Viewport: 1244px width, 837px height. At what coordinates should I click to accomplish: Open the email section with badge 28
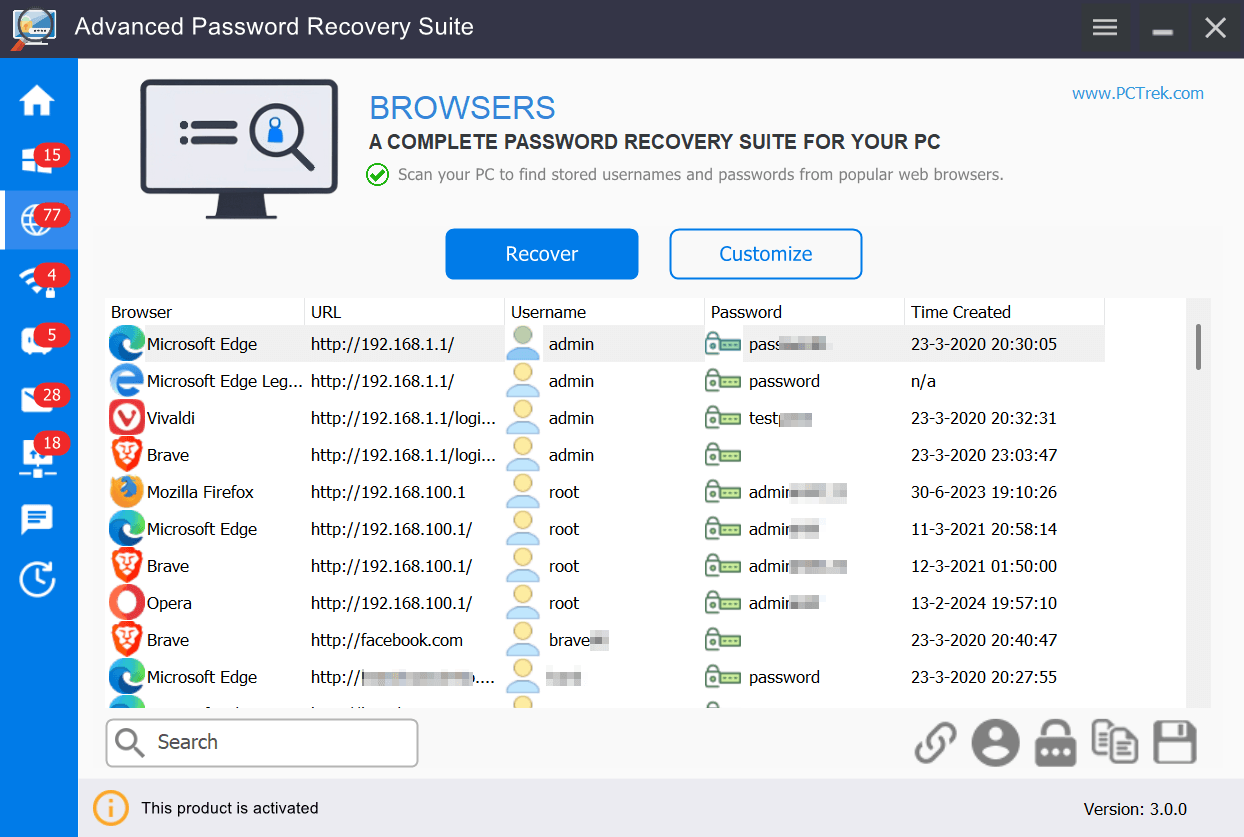tap(38, 400)
